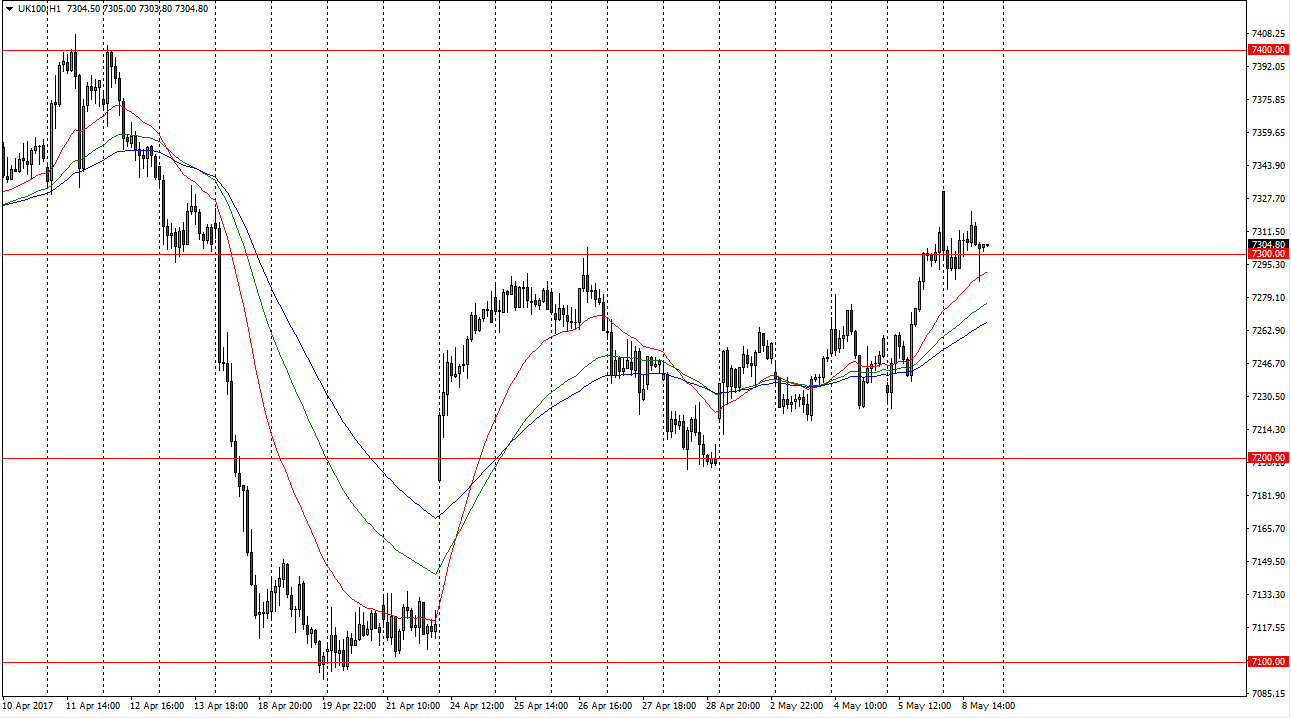Image resolution: width=1291 pixels, height=718 pixels.
Task: Click the 7343.90 price scale value
Action: tap(1267, 166)
